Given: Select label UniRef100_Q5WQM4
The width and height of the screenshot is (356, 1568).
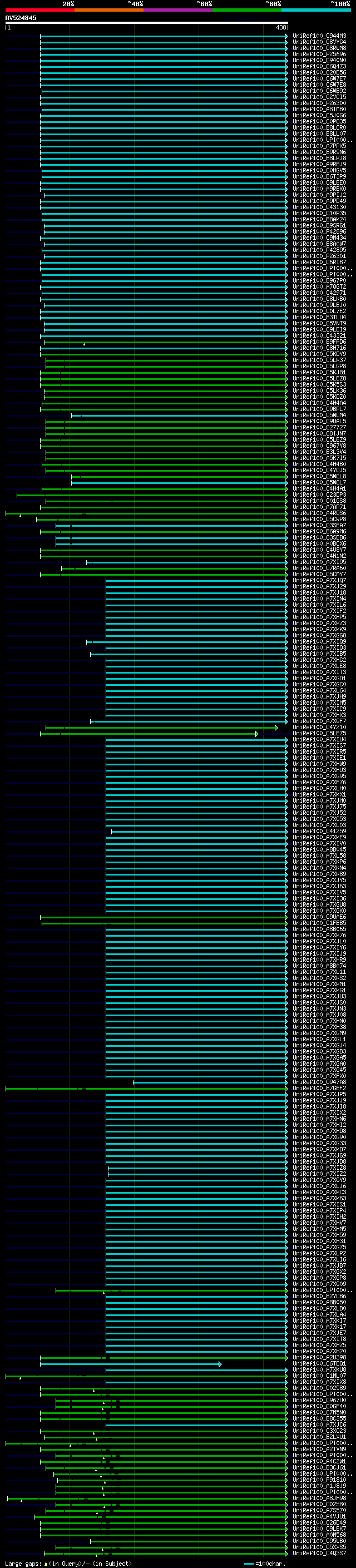Looking at the screenshot, I should [319, 415].
